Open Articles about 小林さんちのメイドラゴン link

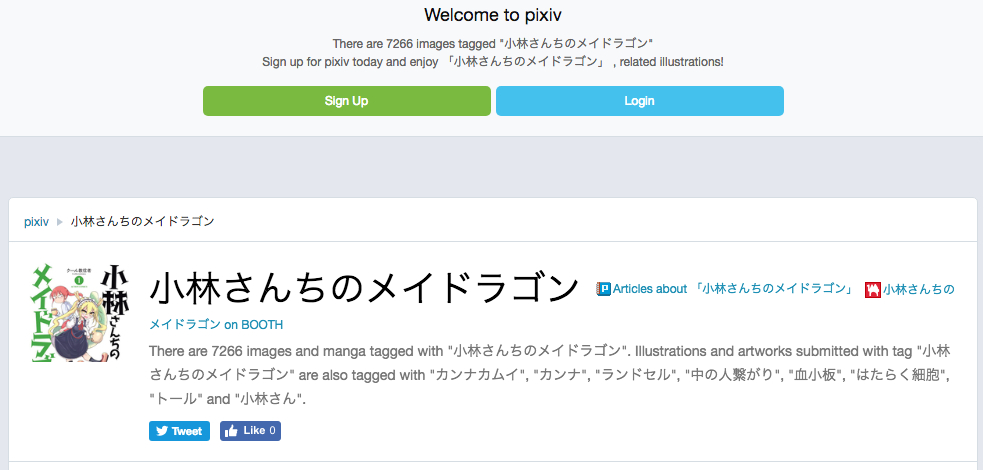pyautogui.click(x=733, y=289)
